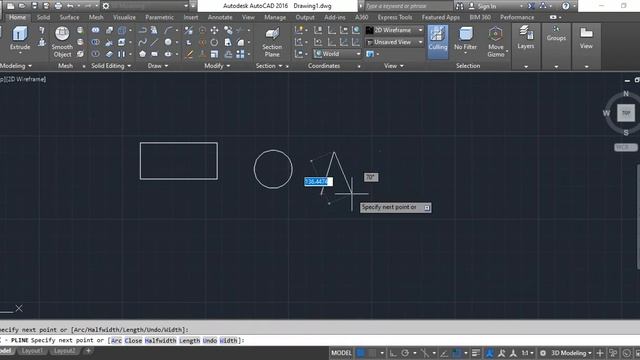Open the Specify next point options arrow
The height and width of the screenshot is (360, 640).
pyautogui.click(x=427, y=208)
